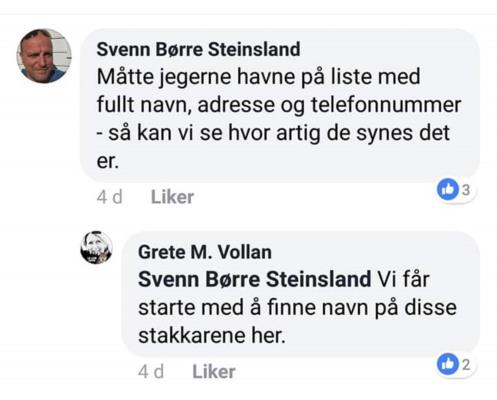Screen dimensions: 497x400
Task: Click the 'så kan vi se hvor artig' line
Action: pyautogui.click(x=273, y=133)
